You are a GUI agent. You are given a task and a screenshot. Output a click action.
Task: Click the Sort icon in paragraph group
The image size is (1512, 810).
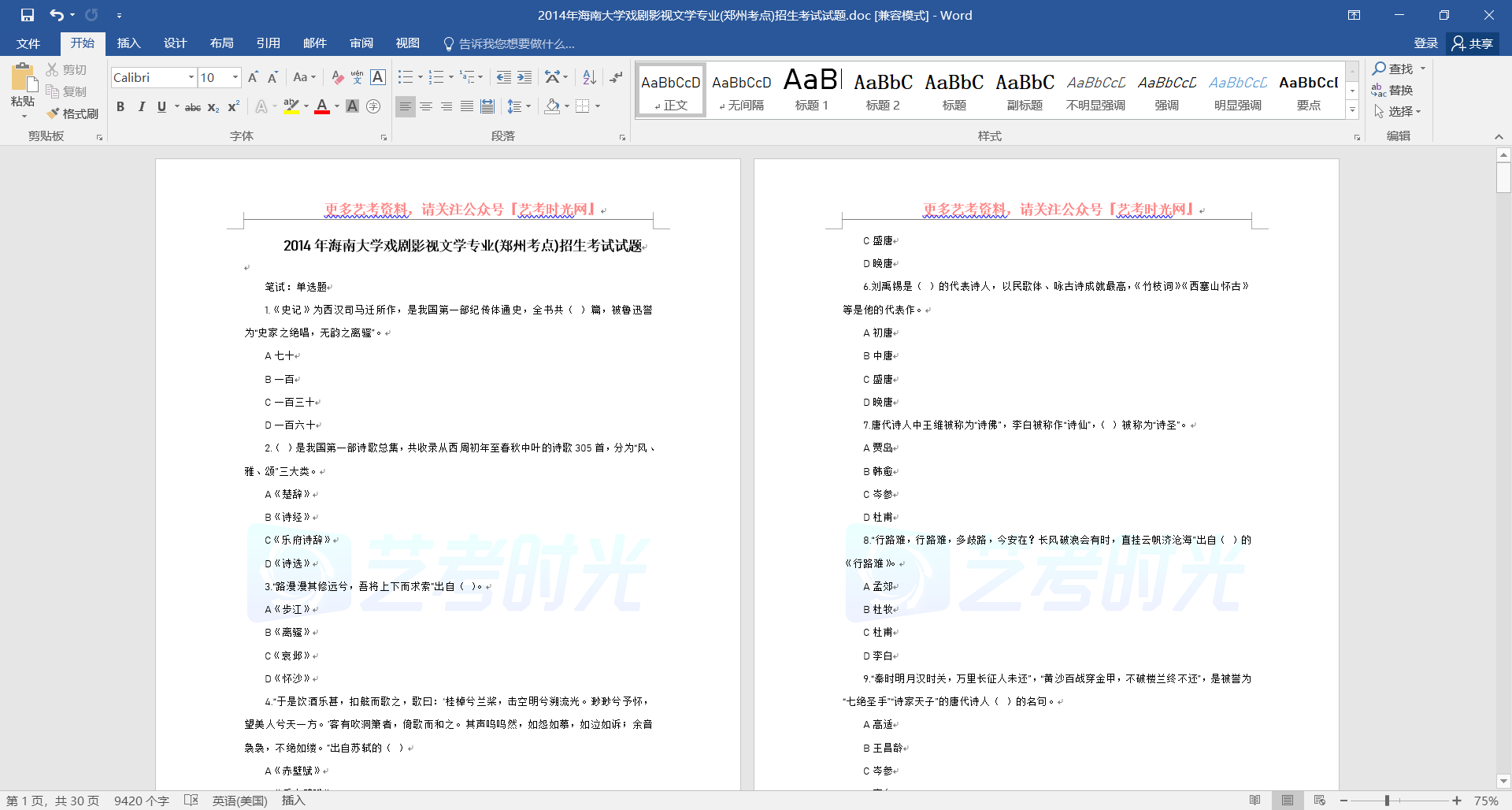click(589, 77)
